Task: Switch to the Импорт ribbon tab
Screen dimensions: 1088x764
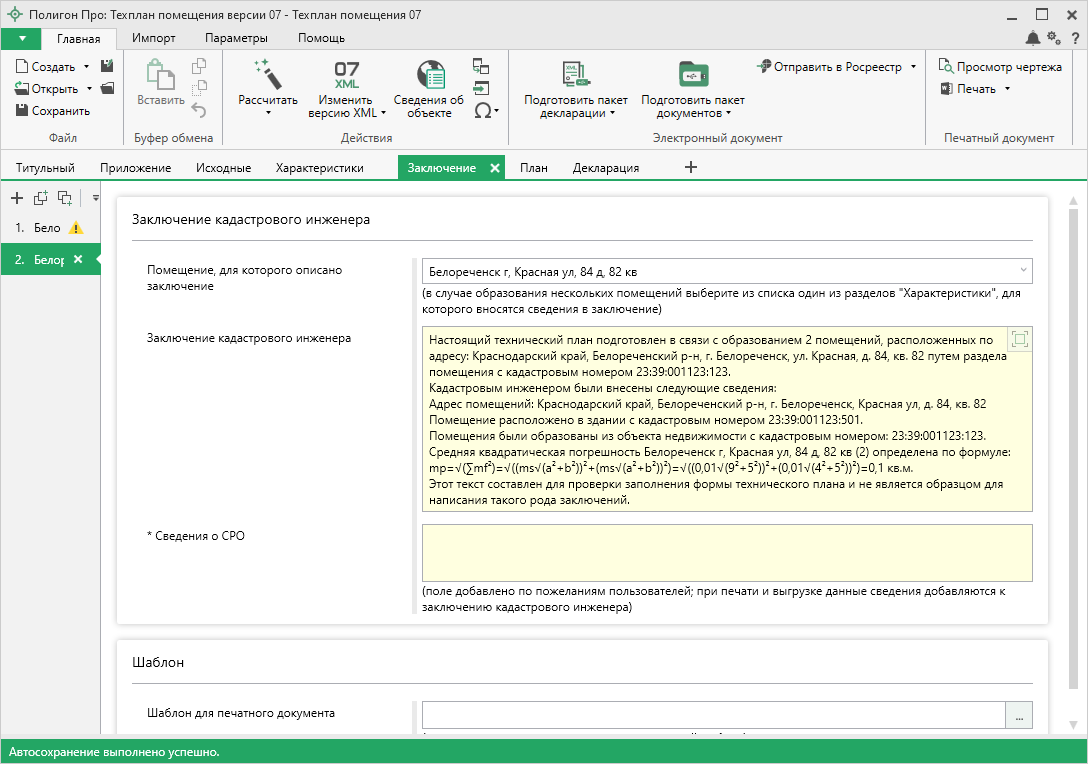Action: (x=153, y=38)
